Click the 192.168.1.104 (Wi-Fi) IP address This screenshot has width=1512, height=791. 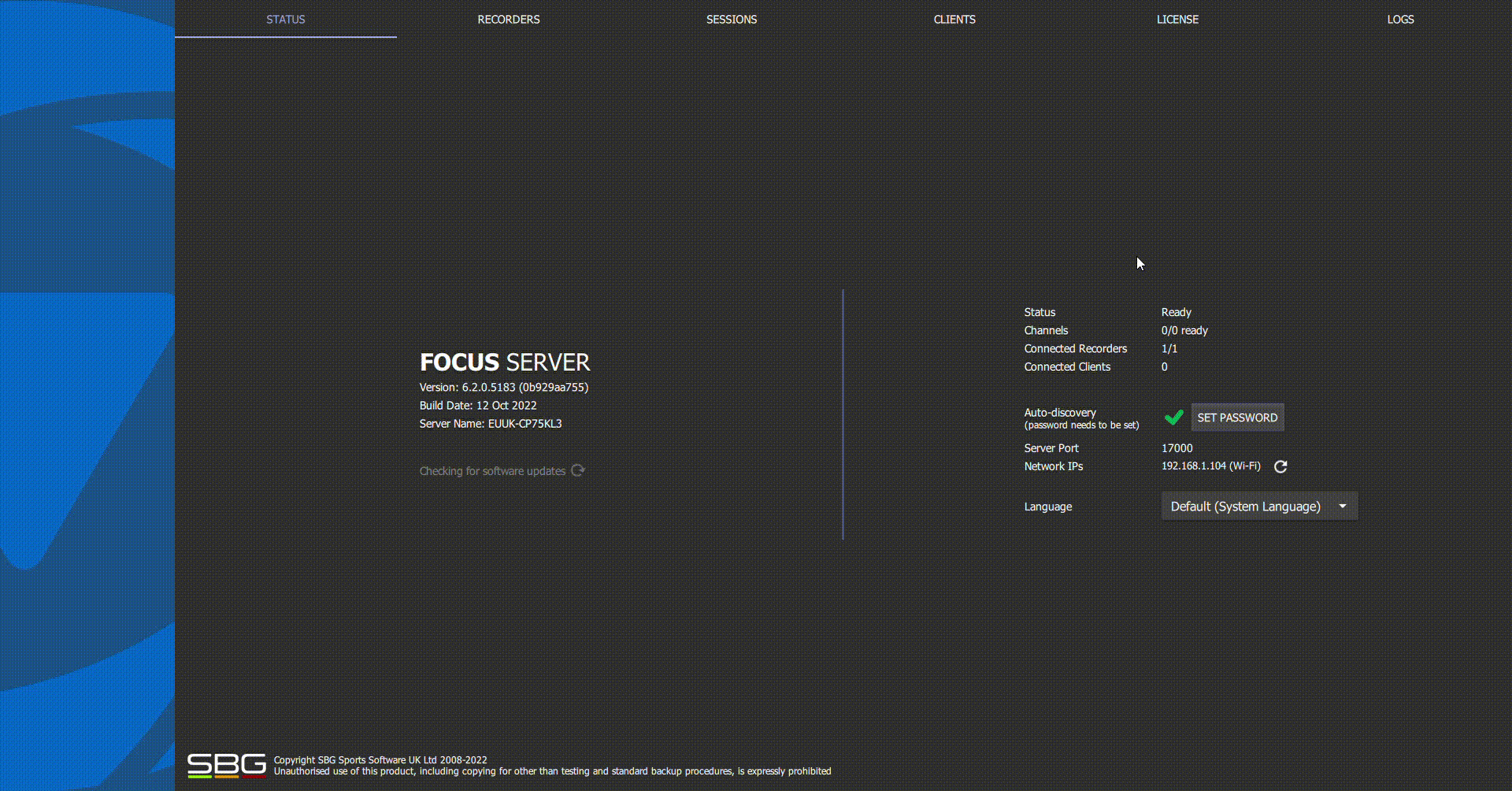(1210, 466)
